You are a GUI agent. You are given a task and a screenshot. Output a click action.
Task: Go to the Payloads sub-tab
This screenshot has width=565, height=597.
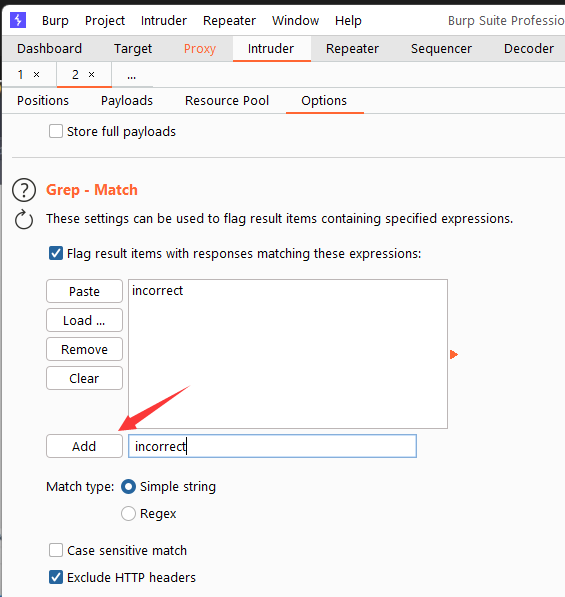(x=127, y=101)
